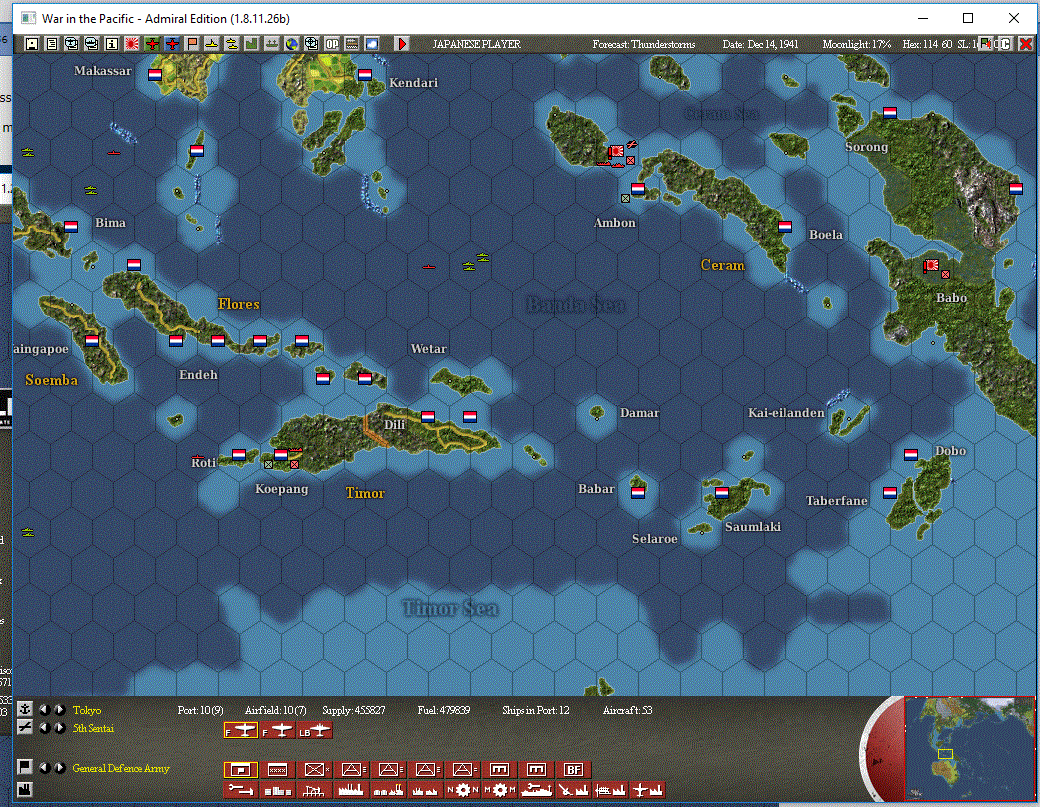This screenshot has width=1040, height=807.
Task: Select the BF base force unit button
Action: tap(574, 769)
